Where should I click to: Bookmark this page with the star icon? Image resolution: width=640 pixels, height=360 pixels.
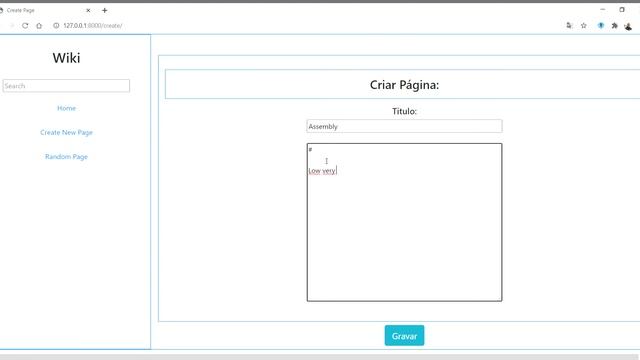[x=584, y=25]
